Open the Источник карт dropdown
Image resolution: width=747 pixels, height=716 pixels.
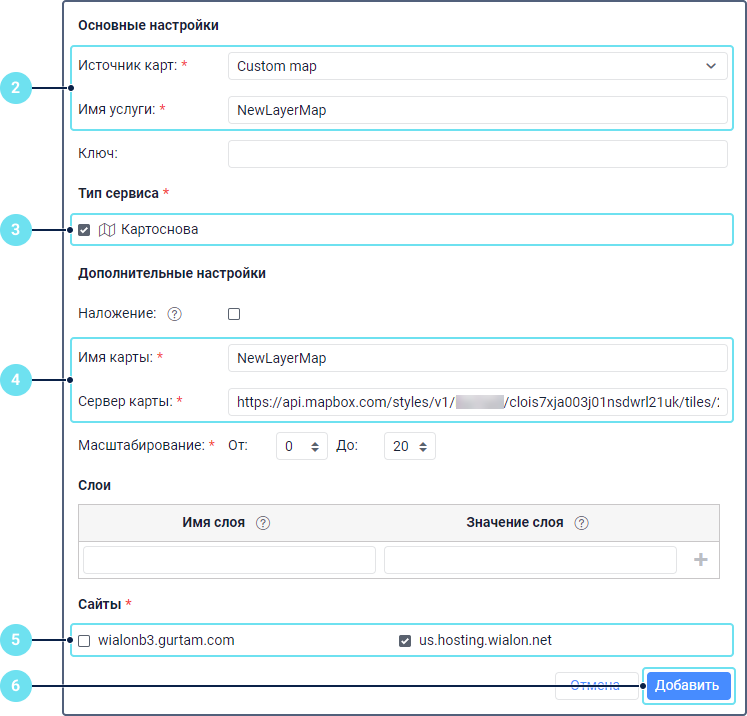pyautogui.click(x=477, y=67)
